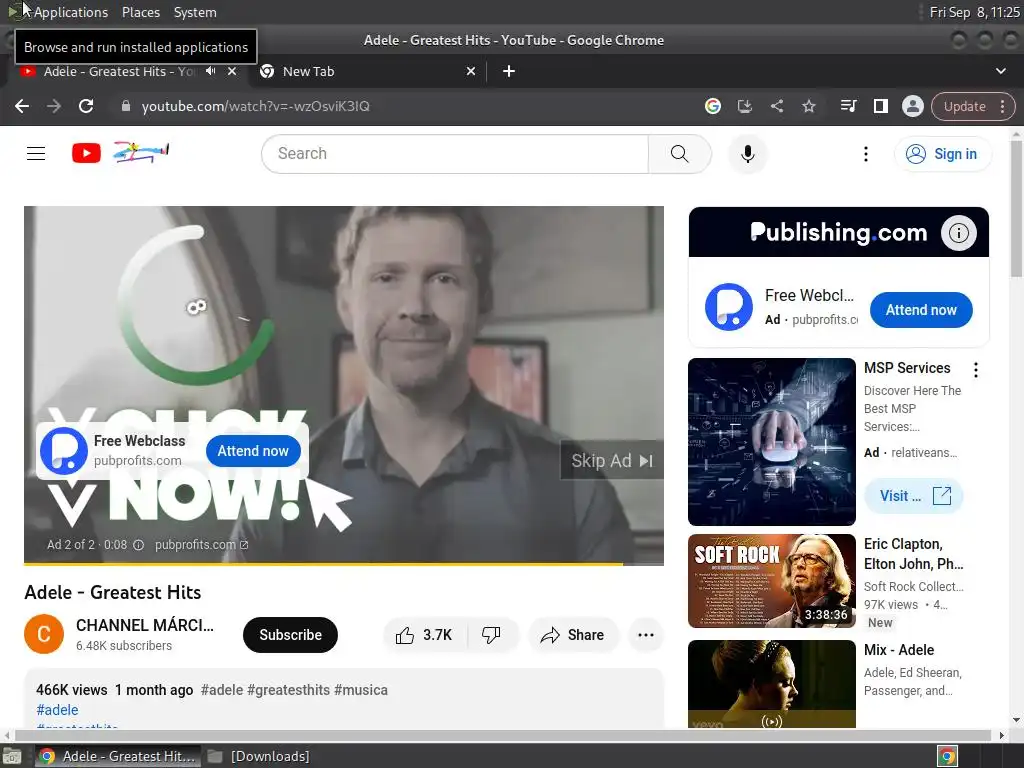The image size is (1024, 768).
Task: Open the Applications menu
Action: [71, 12]
